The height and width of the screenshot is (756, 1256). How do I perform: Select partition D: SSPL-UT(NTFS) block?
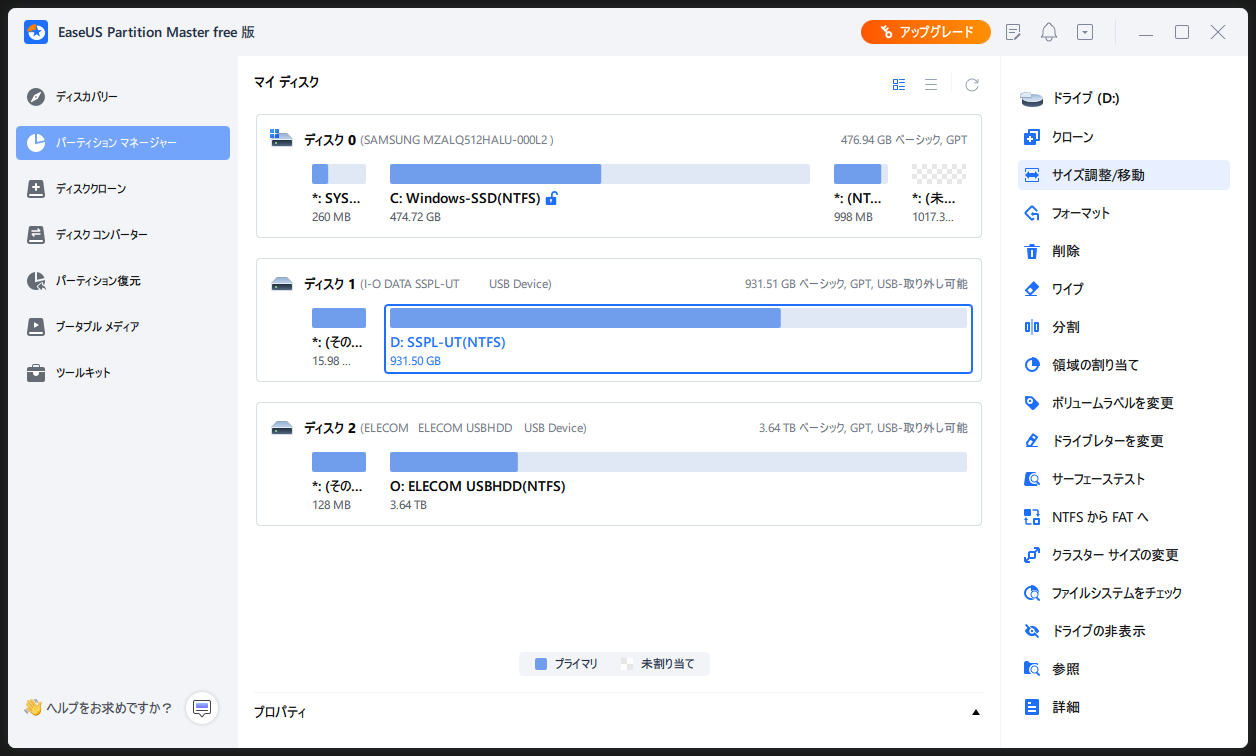[678, 340]
